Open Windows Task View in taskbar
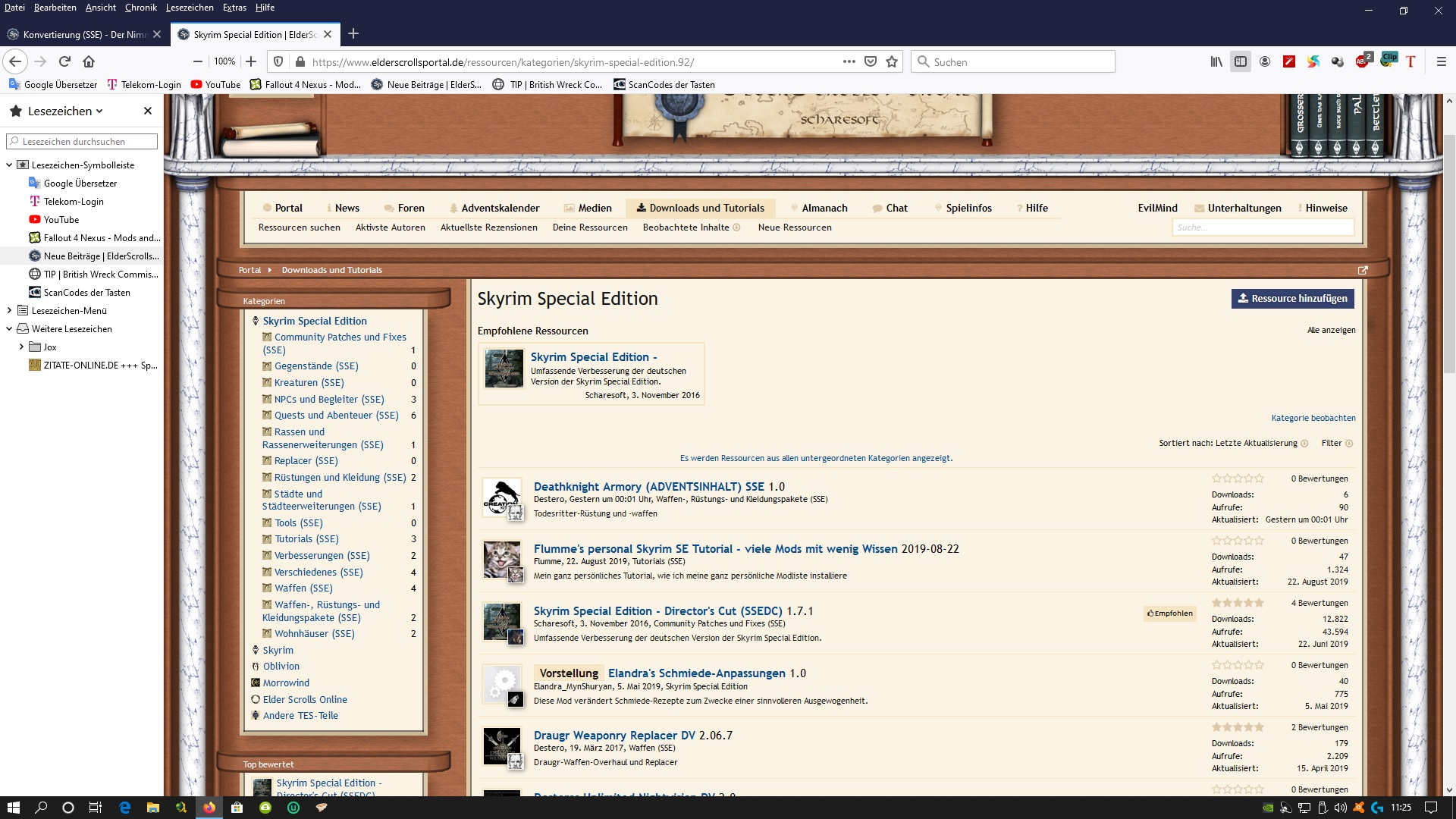Image resolution: width=1456 pixels, height=819 pixels. 96,808
